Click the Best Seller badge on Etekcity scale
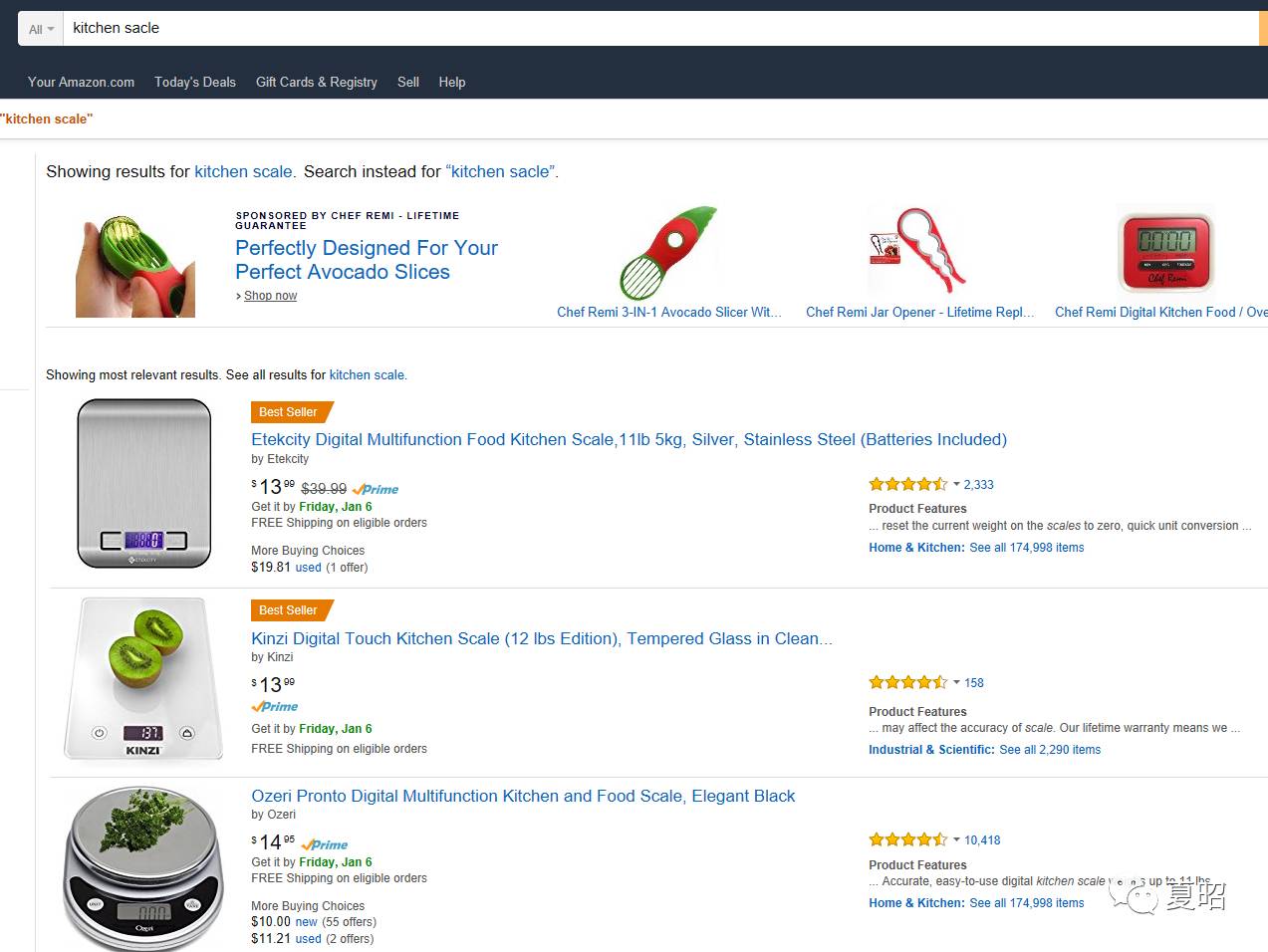 (289, 412)
